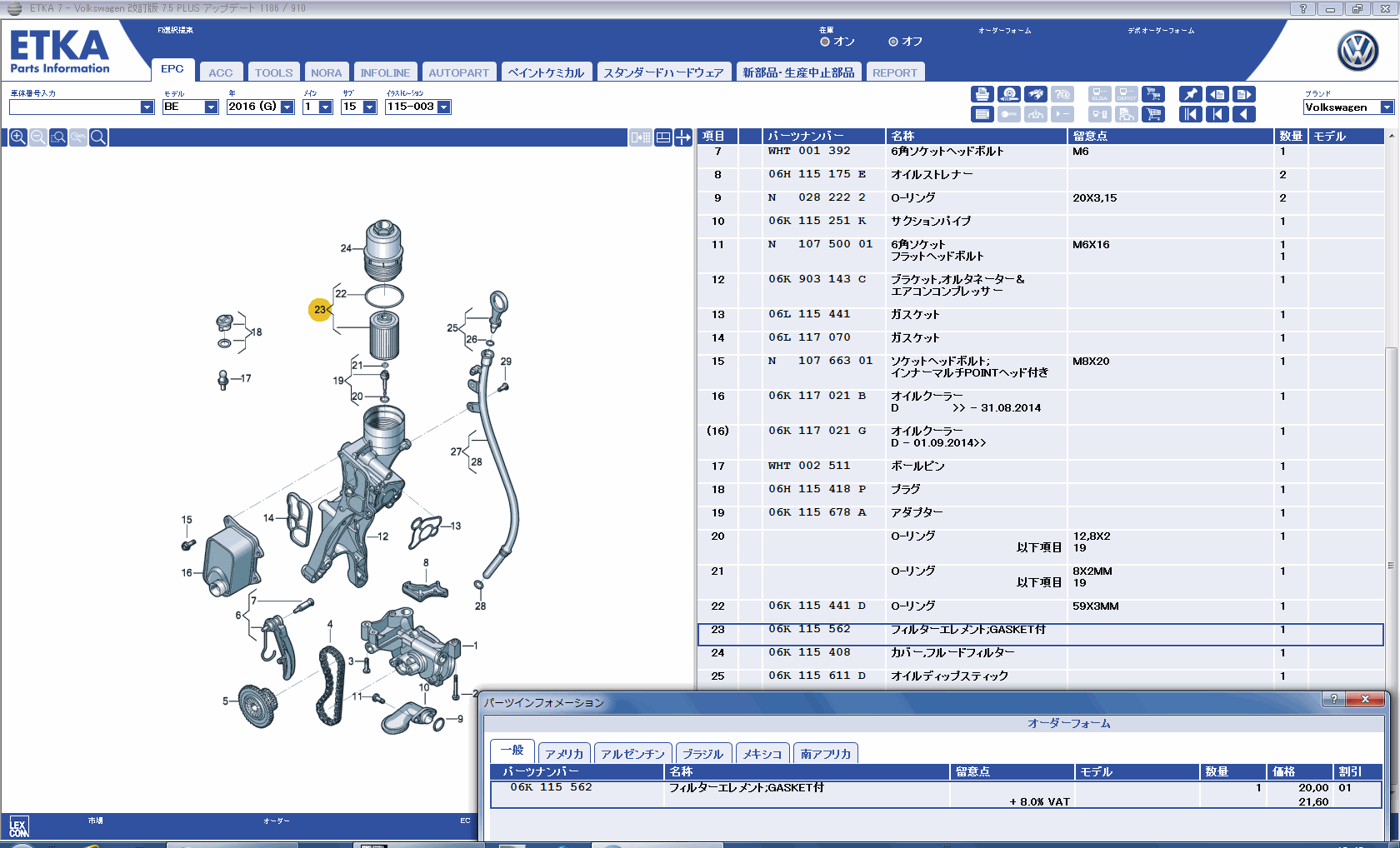Click the crossed-arrows pane resize icon

(x=683, y=137)
